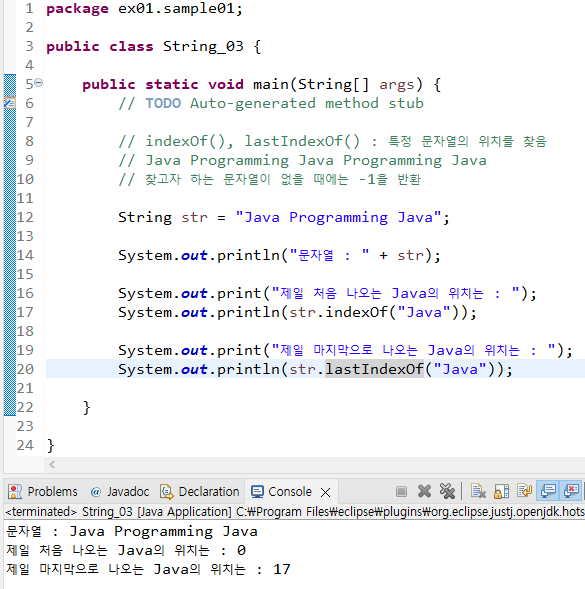Screen dimensions: 585x589
Task: Collapse the main method fold on line 5
Action: pos(39,83)
